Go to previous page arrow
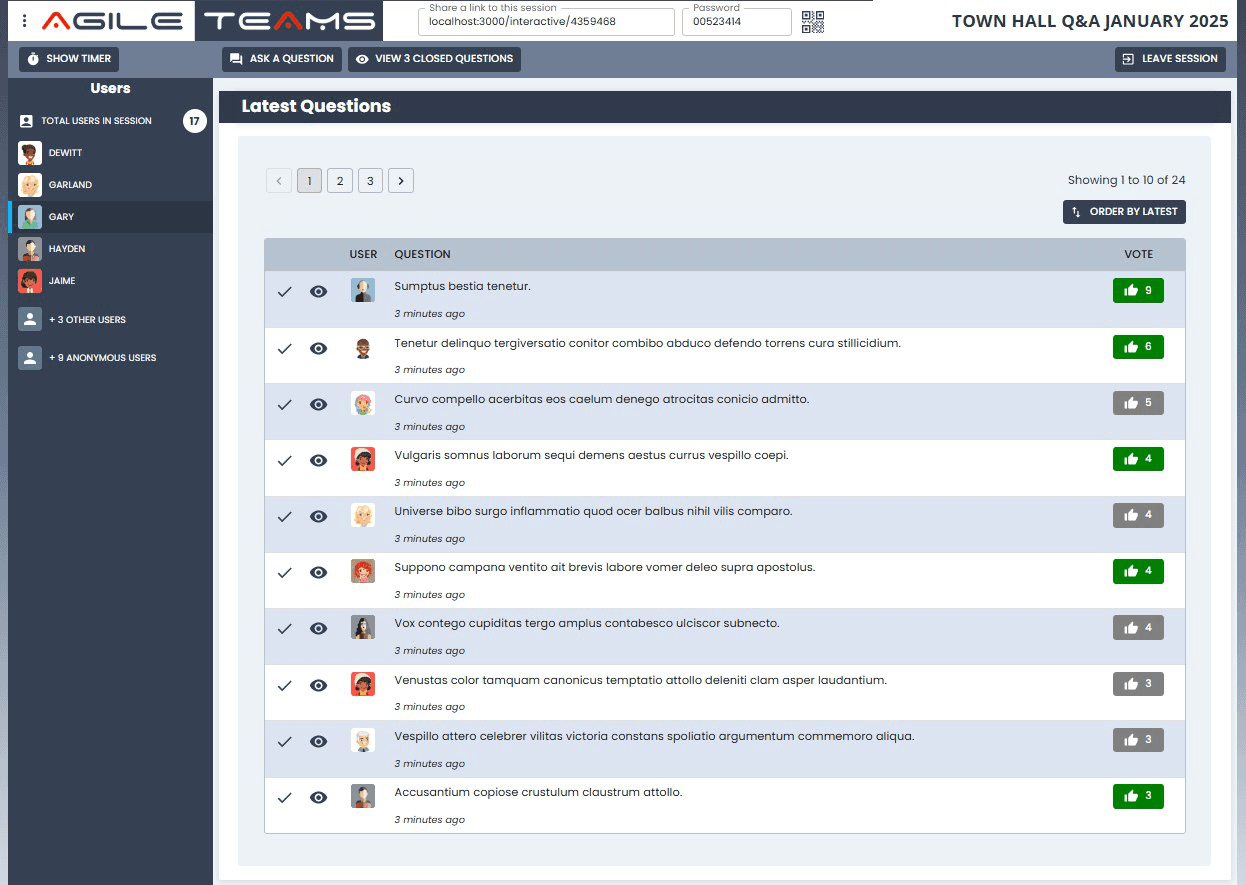The width and height of the screenshot is (1246, 885). point(279,181)
